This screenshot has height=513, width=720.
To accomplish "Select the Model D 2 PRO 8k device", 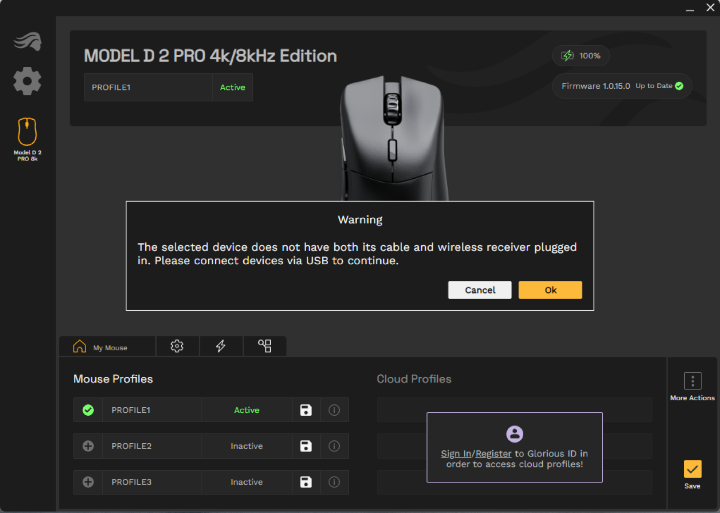I will (27, 139).
